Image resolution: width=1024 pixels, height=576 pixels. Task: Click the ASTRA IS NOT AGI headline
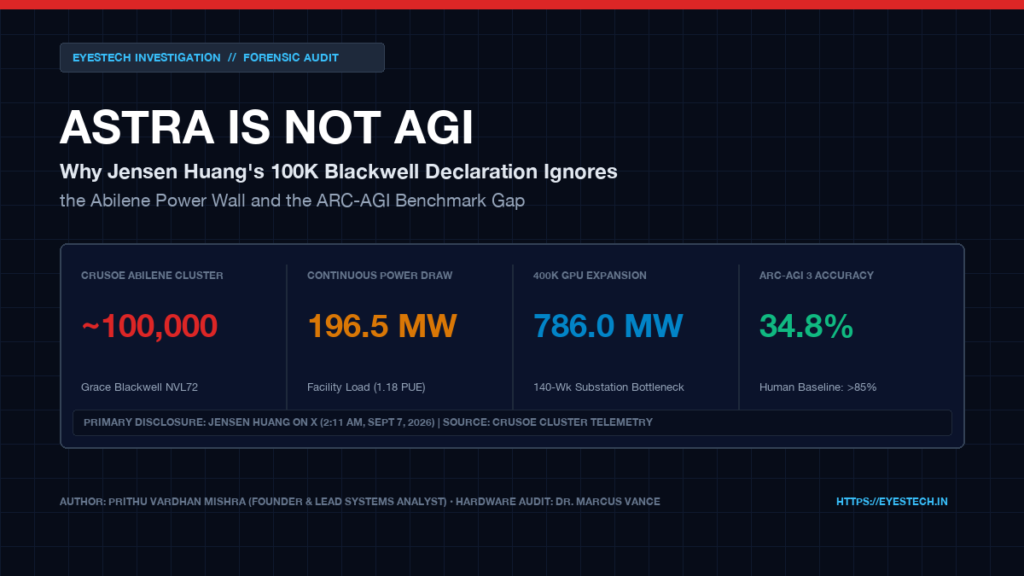[266, 127]
